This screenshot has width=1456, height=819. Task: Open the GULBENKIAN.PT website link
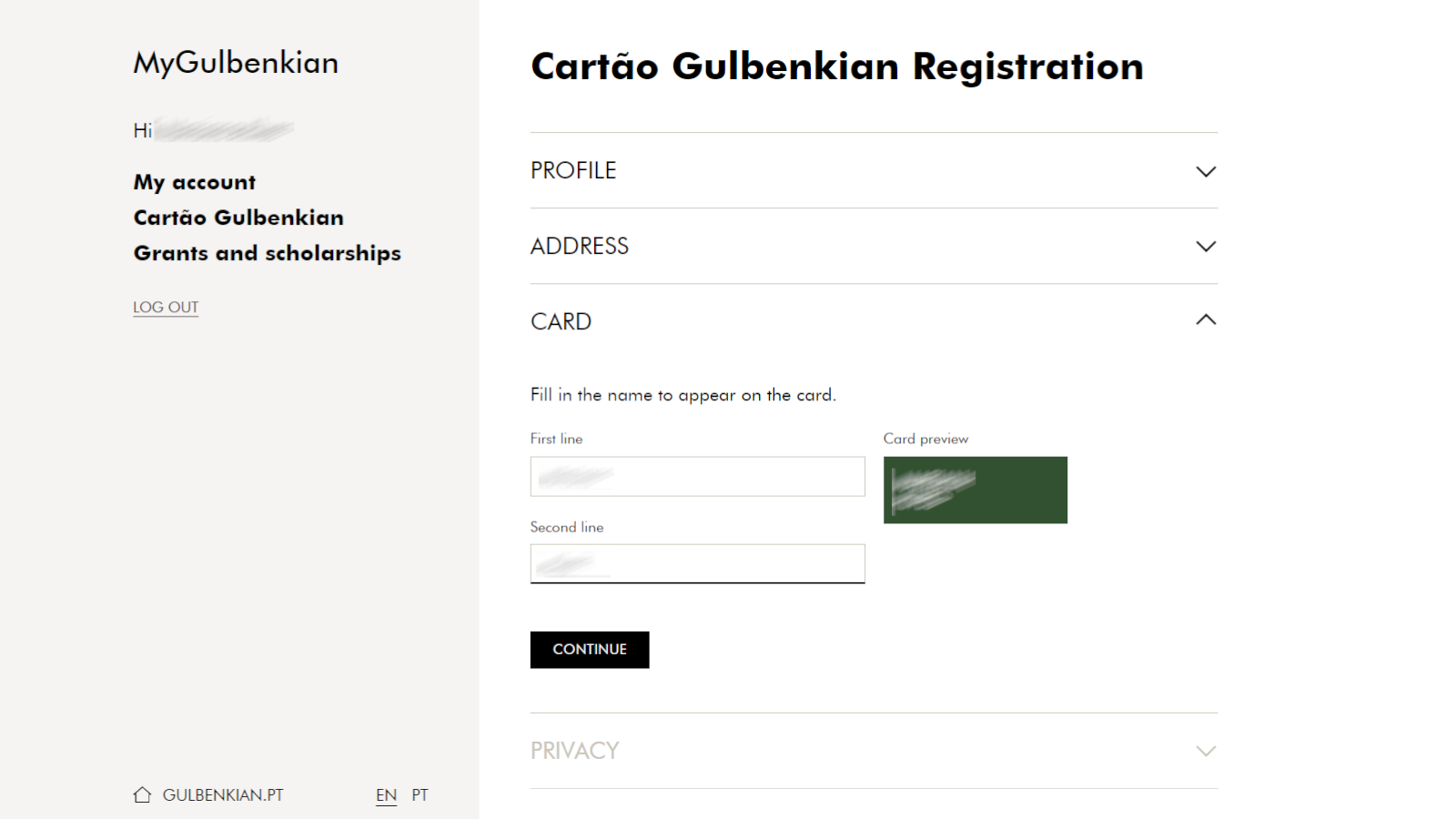(x=223, y=795)
